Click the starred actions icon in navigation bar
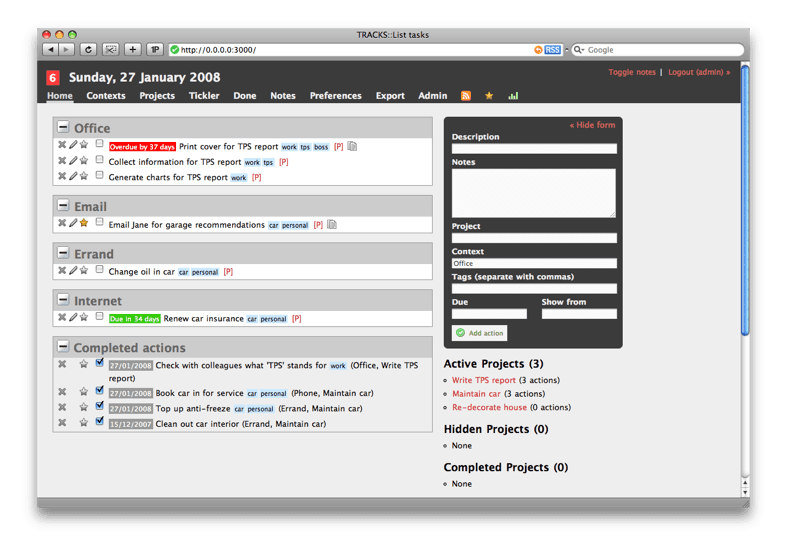787x554 pixels. click(489, 96)
